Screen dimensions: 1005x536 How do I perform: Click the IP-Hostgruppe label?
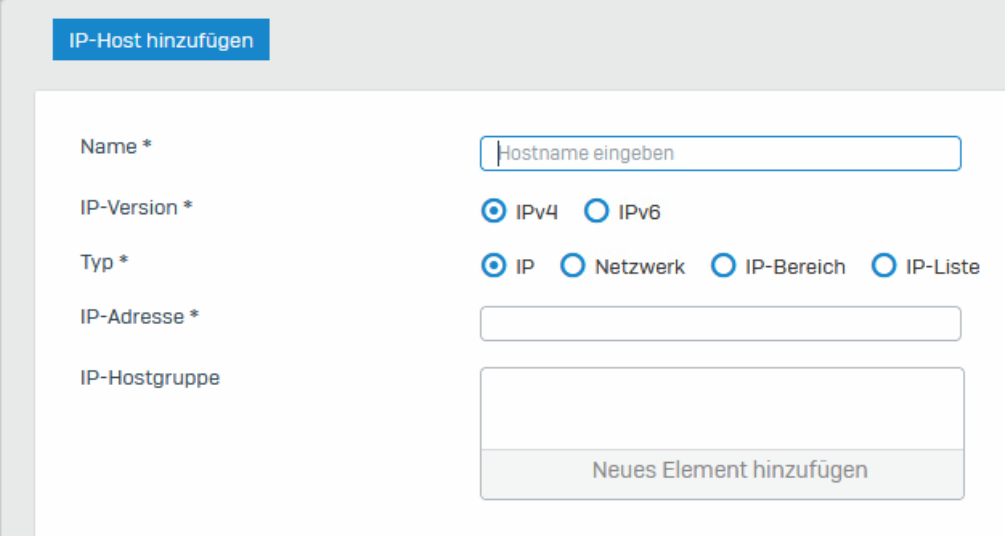[x=150, y=378]
